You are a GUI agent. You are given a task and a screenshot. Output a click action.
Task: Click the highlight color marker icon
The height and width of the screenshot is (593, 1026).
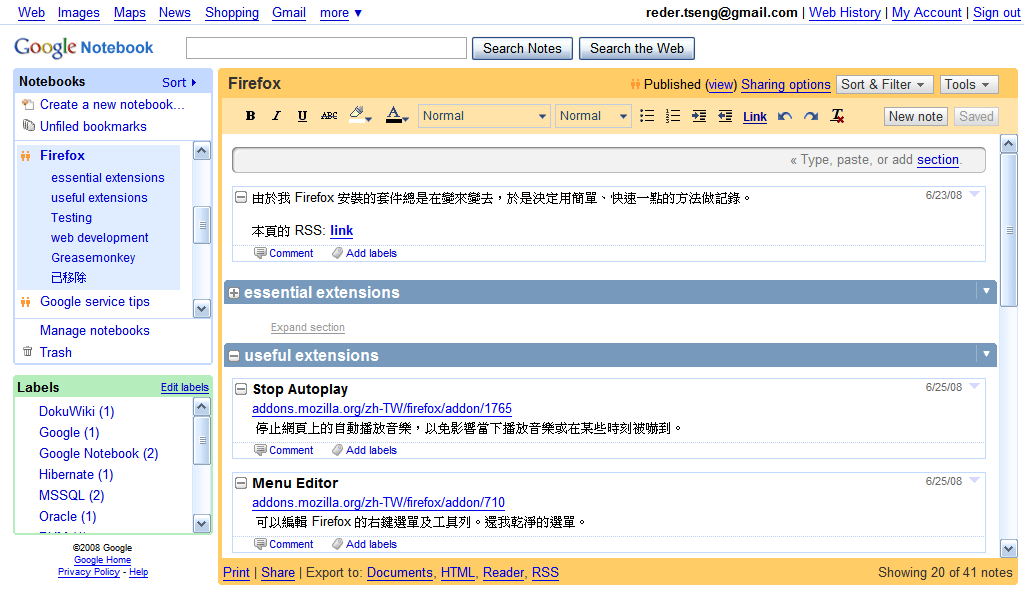(x=360, y=115)
